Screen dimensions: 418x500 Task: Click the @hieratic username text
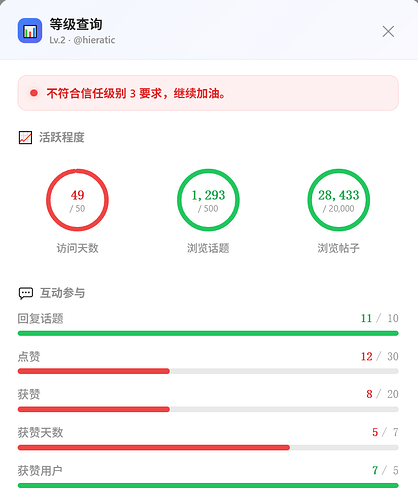coord(94,40)
